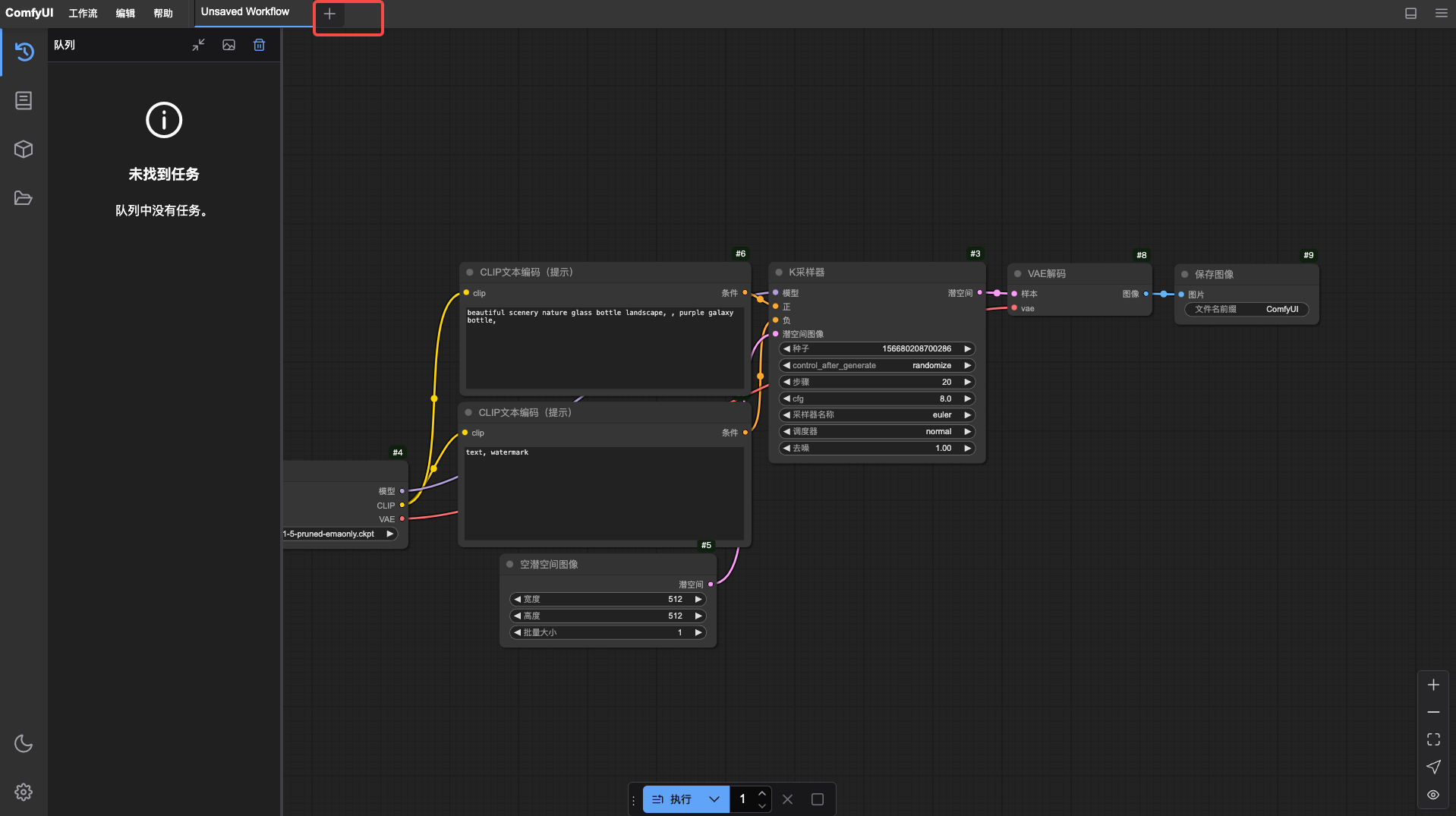Open the node library sidebar icon
1456x816 pixels.
pyautogui.click(x=24, y=100)
